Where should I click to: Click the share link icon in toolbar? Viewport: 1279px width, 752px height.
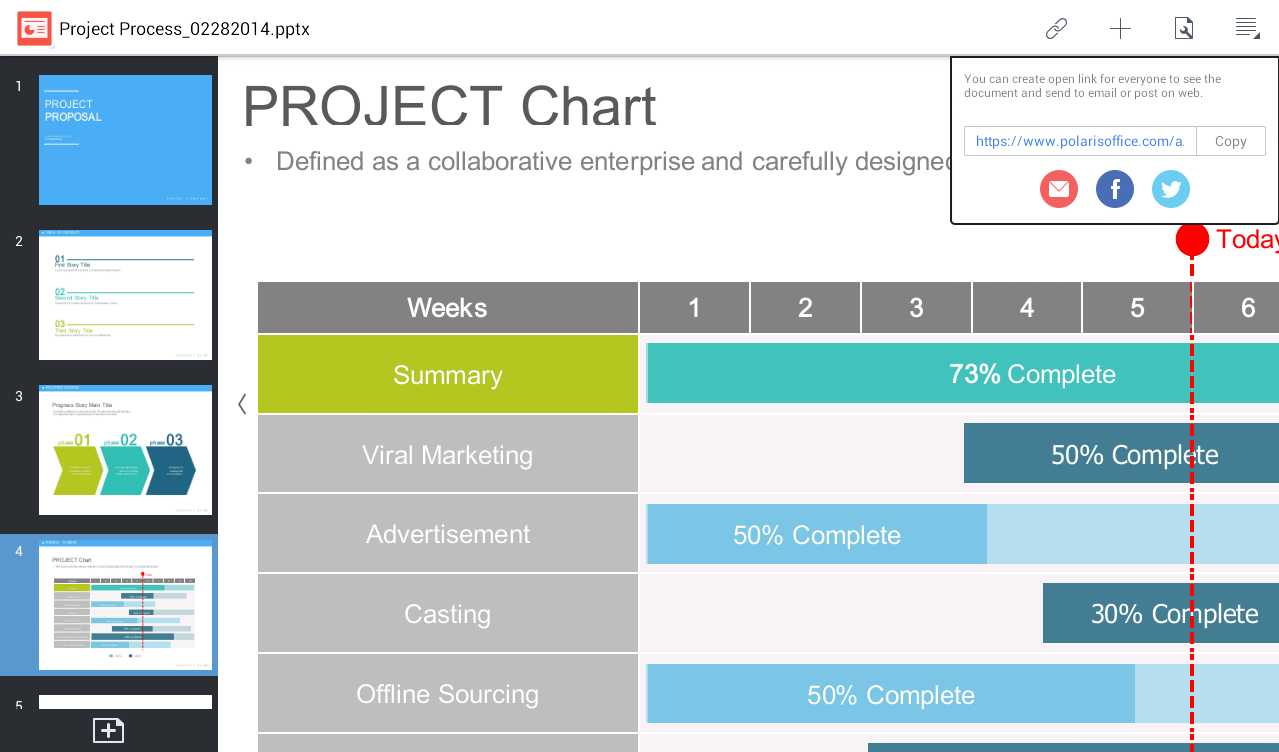1056,28
